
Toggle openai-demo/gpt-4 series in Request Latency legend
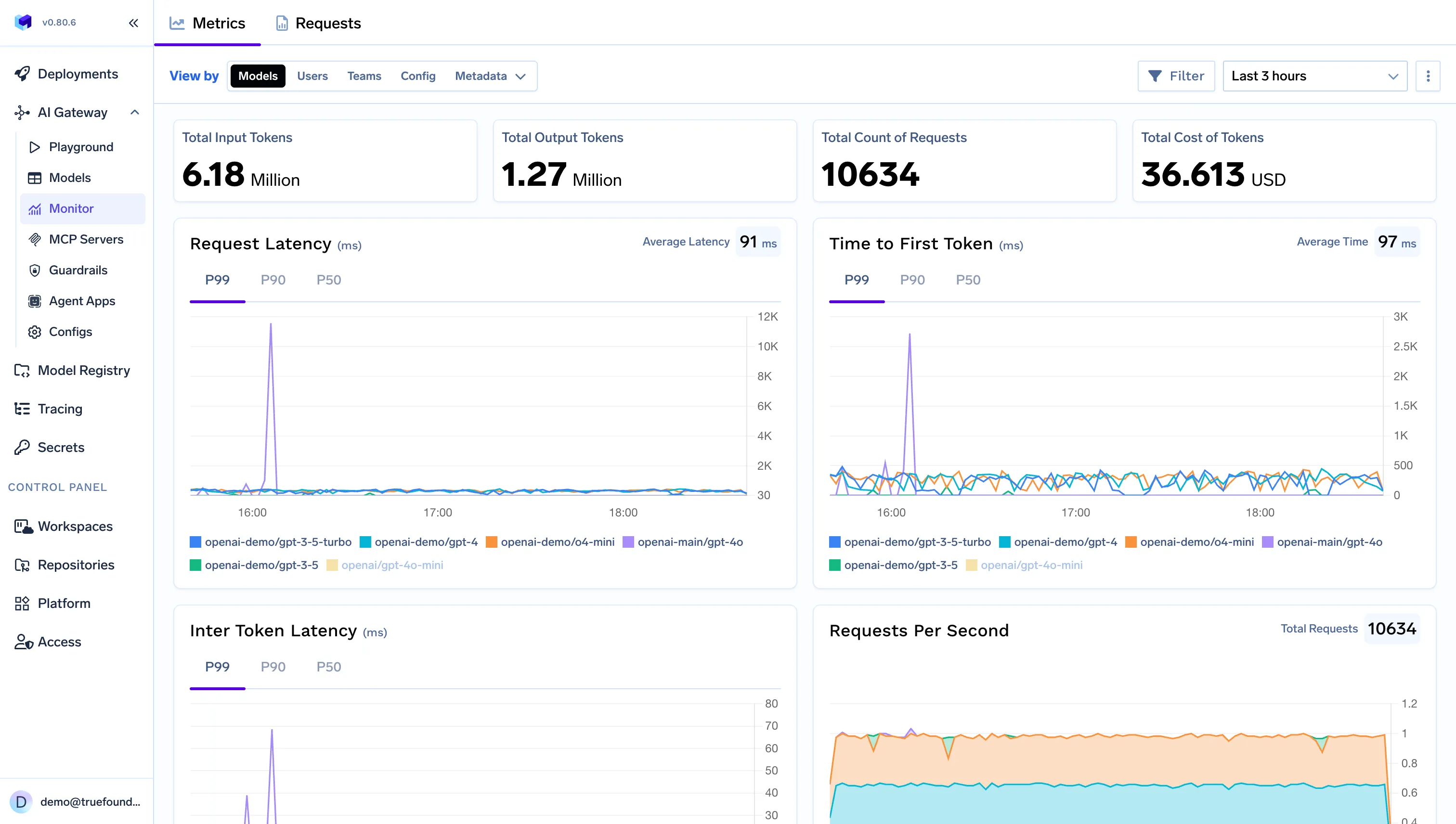tap(425, 542)
